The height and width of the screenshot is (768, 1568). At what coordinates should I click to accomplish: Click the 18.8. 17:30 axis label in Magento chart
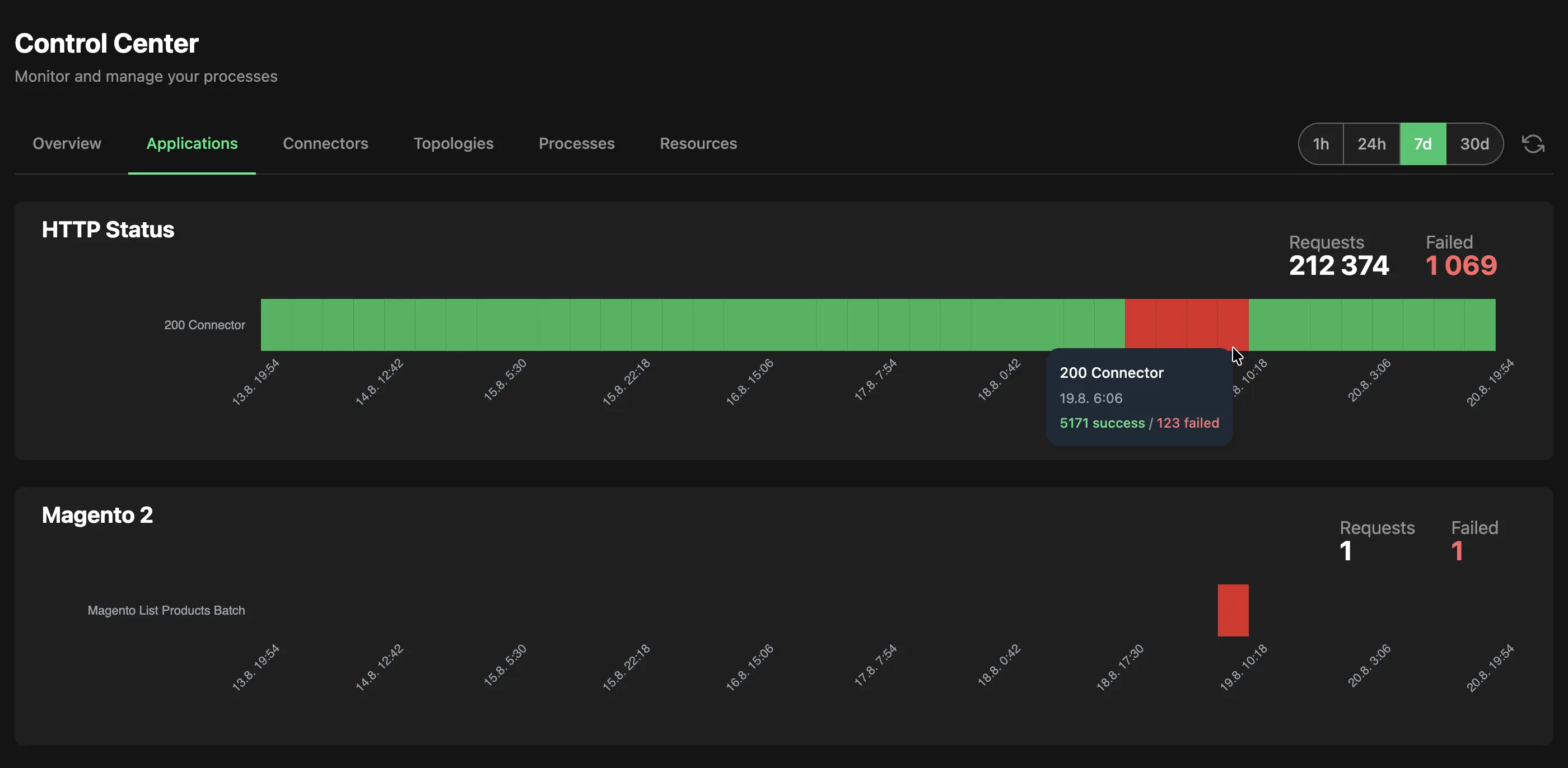pos(1120,667)
